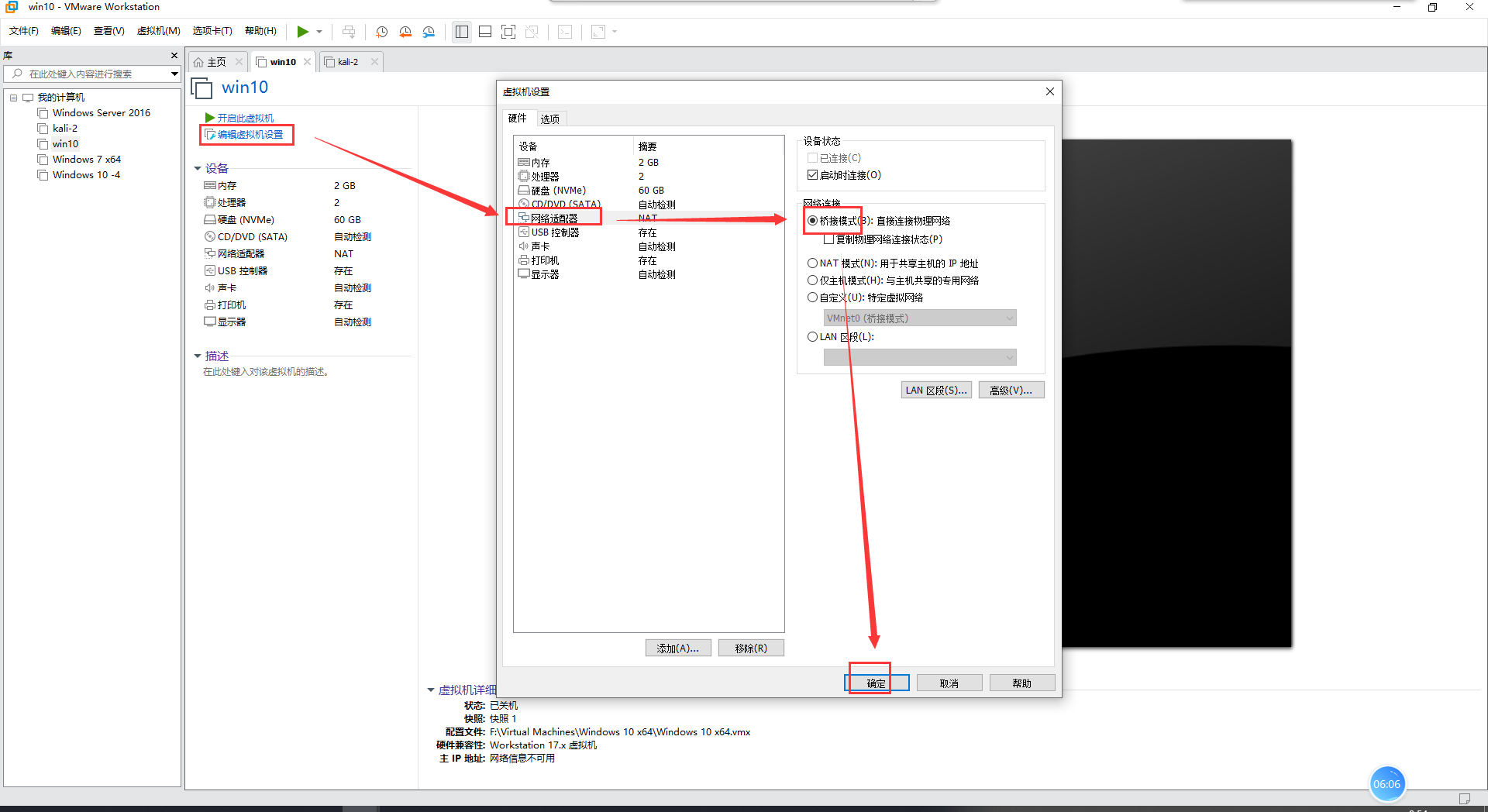Screen dimensions: 1488x812
Task: Click the revert to snapshot icon
Action: [405, 32]
